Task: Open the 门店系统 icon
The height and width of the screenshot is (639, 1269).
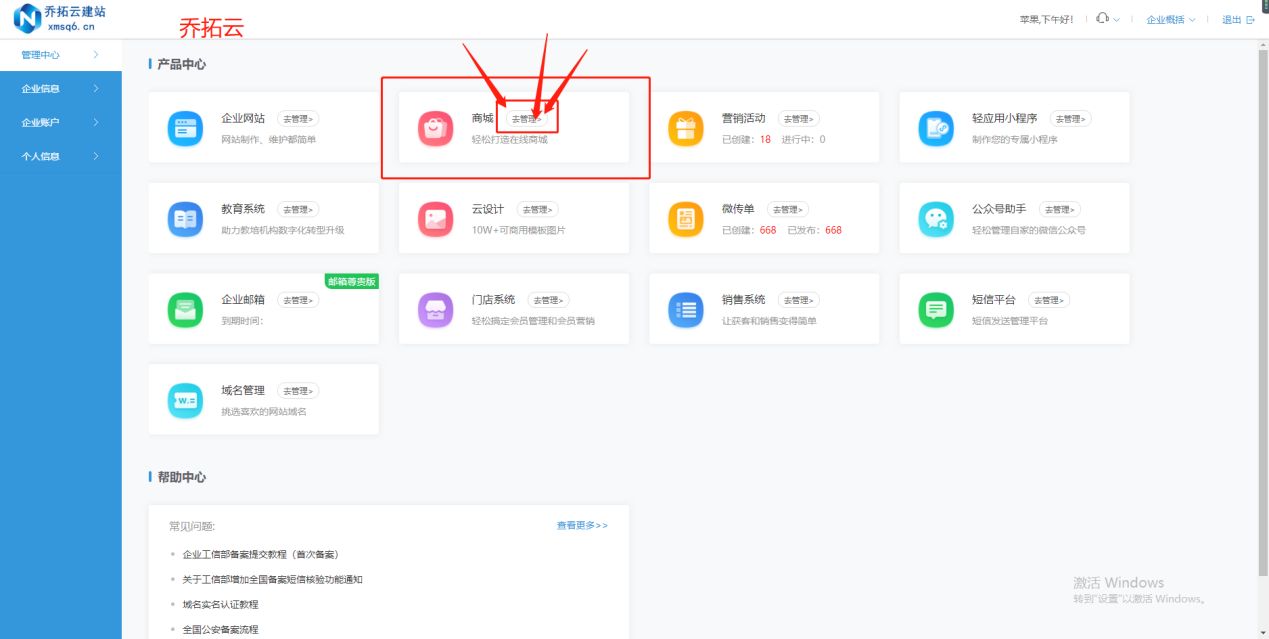Action: tap(434, 308)
